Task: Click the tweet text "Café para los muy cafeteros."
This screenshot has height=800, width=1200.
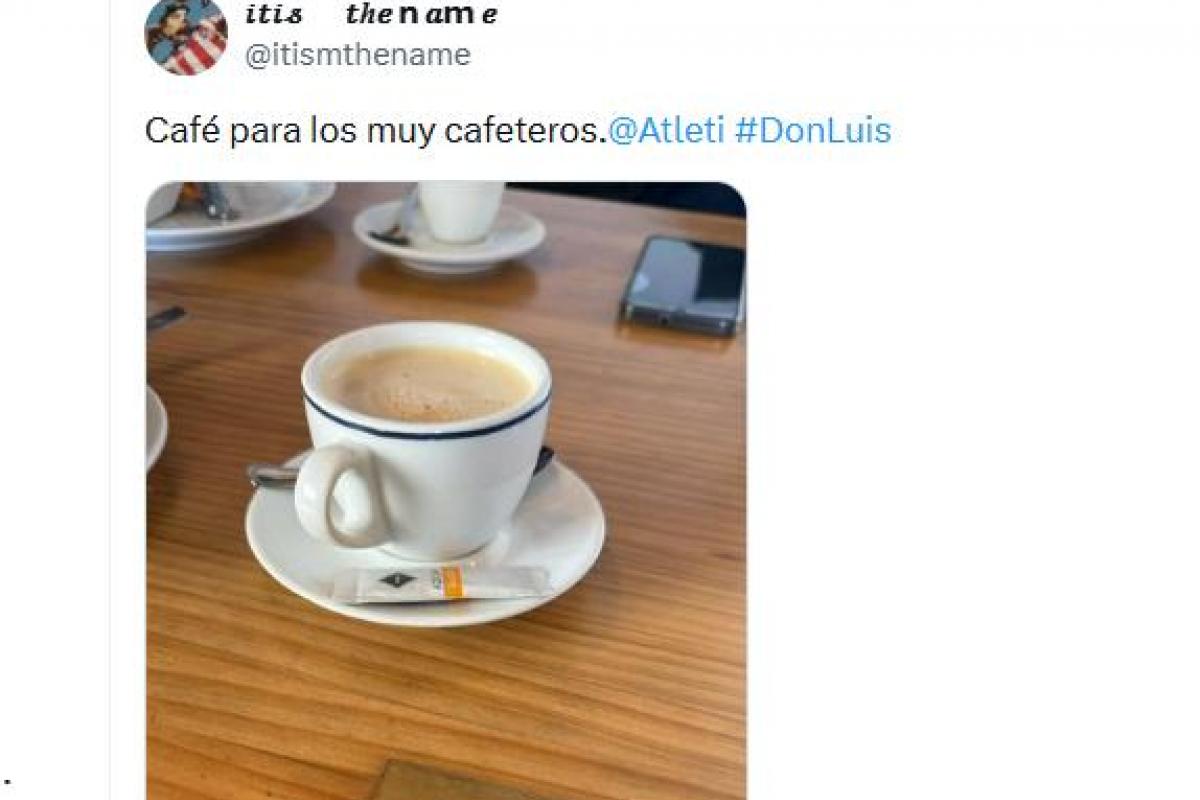Action: 376,131
